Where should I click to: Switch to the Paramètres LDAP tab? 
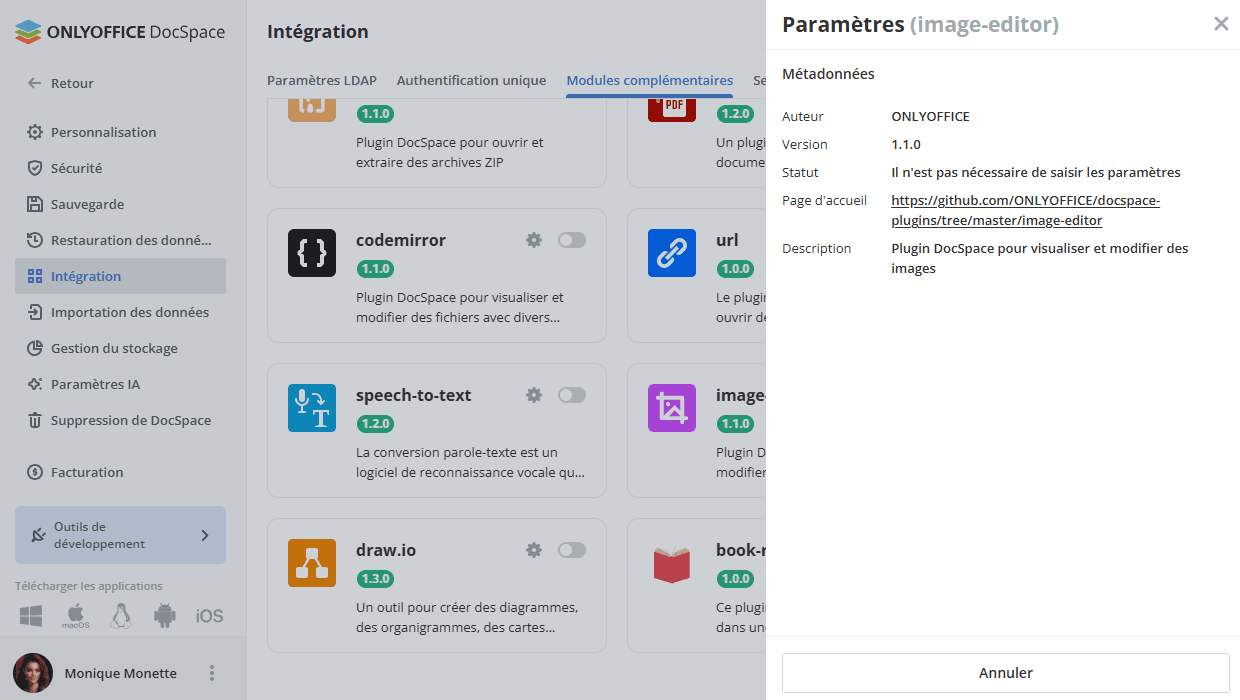(x=324, y=80)
